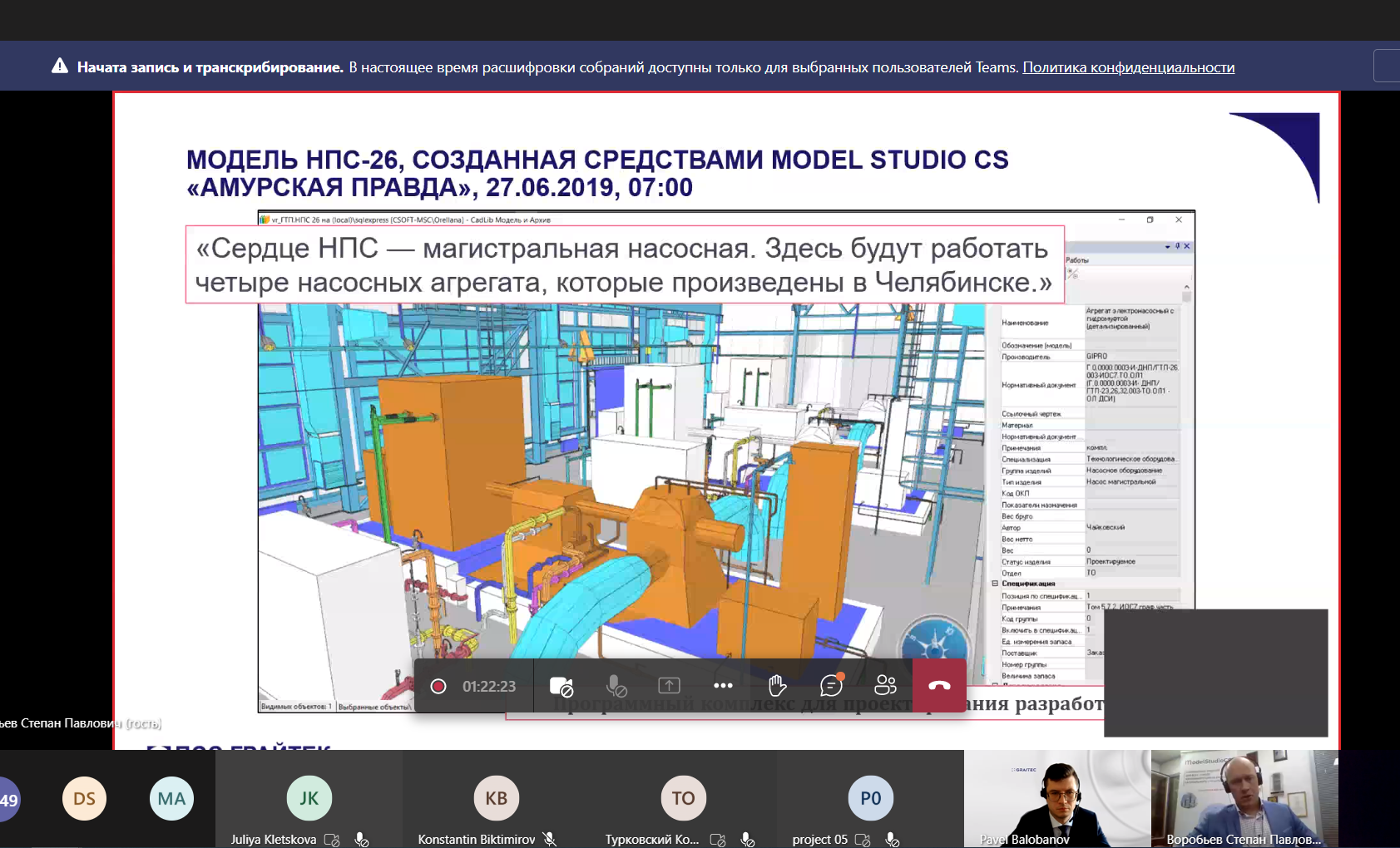
Task: Show the participants list
Action: pos(885,686)
